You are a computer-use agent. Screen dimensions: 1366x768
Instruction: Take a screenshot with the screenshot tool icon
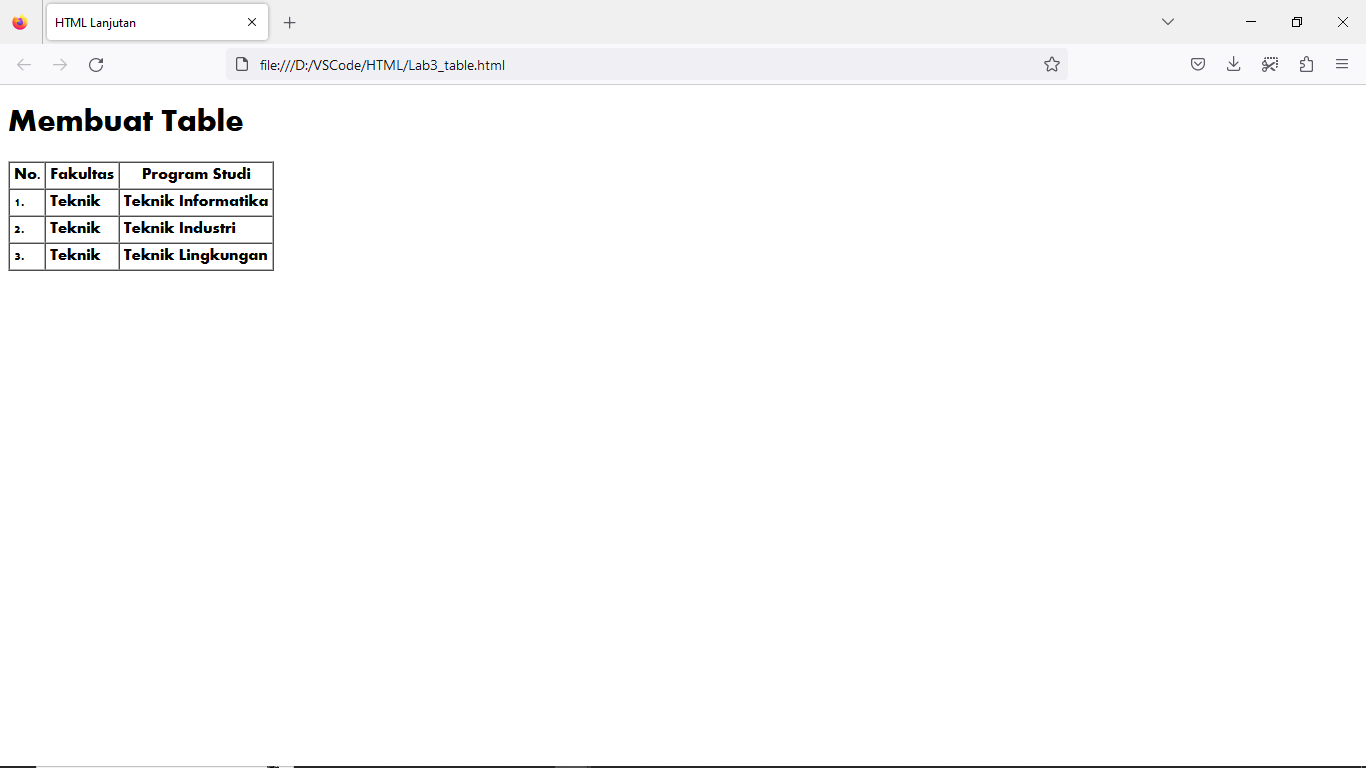coord(1269,64)
